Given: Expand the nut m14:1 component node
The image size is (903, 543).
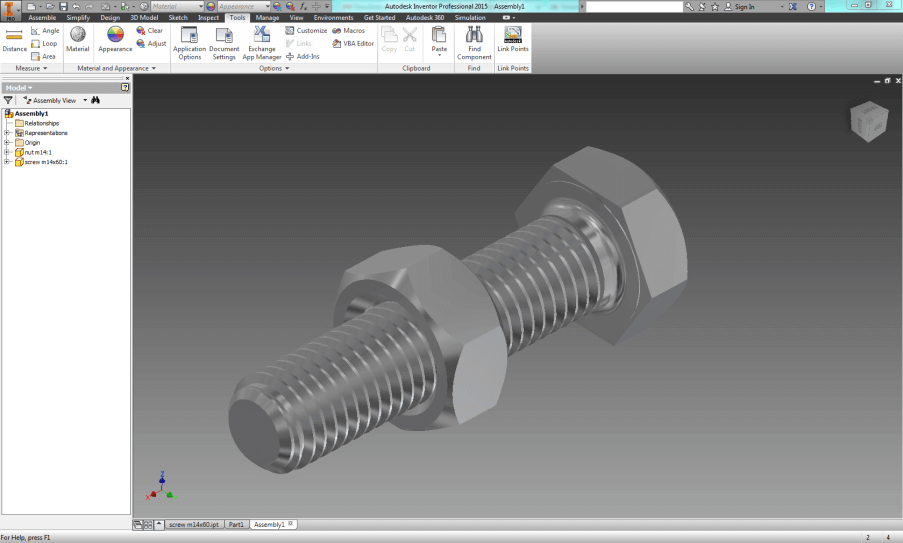Looking at the screenshot, I should 7,153.
